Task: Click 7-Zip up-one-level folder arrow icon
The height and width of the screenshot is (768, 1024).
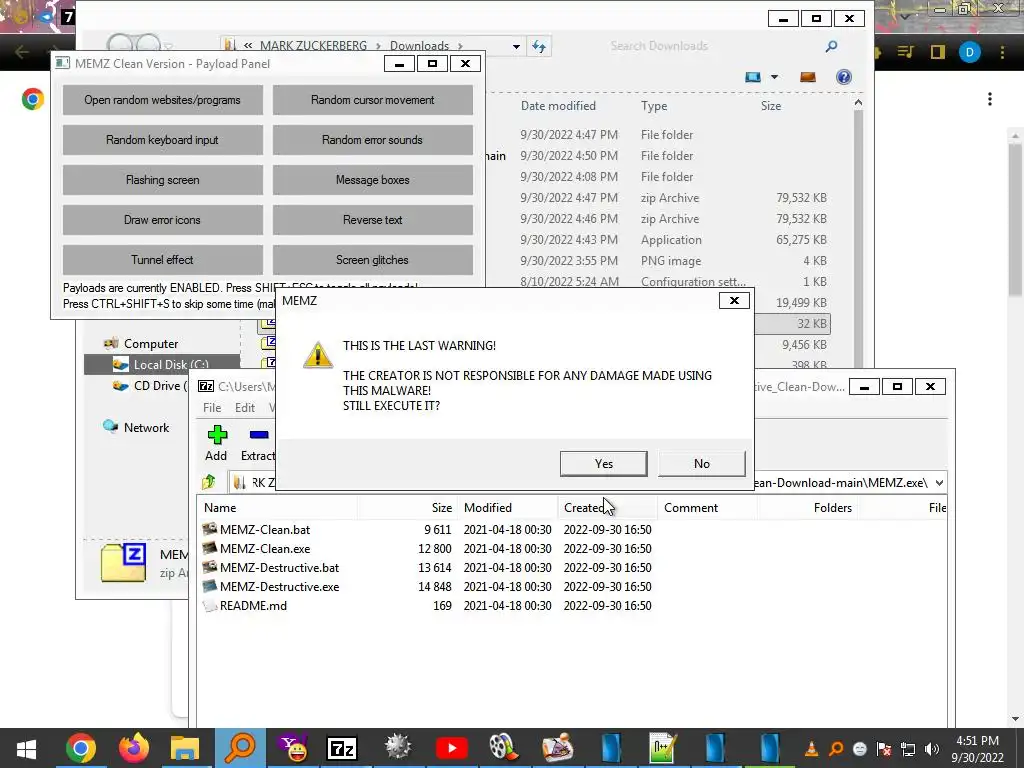Action: 208,483
